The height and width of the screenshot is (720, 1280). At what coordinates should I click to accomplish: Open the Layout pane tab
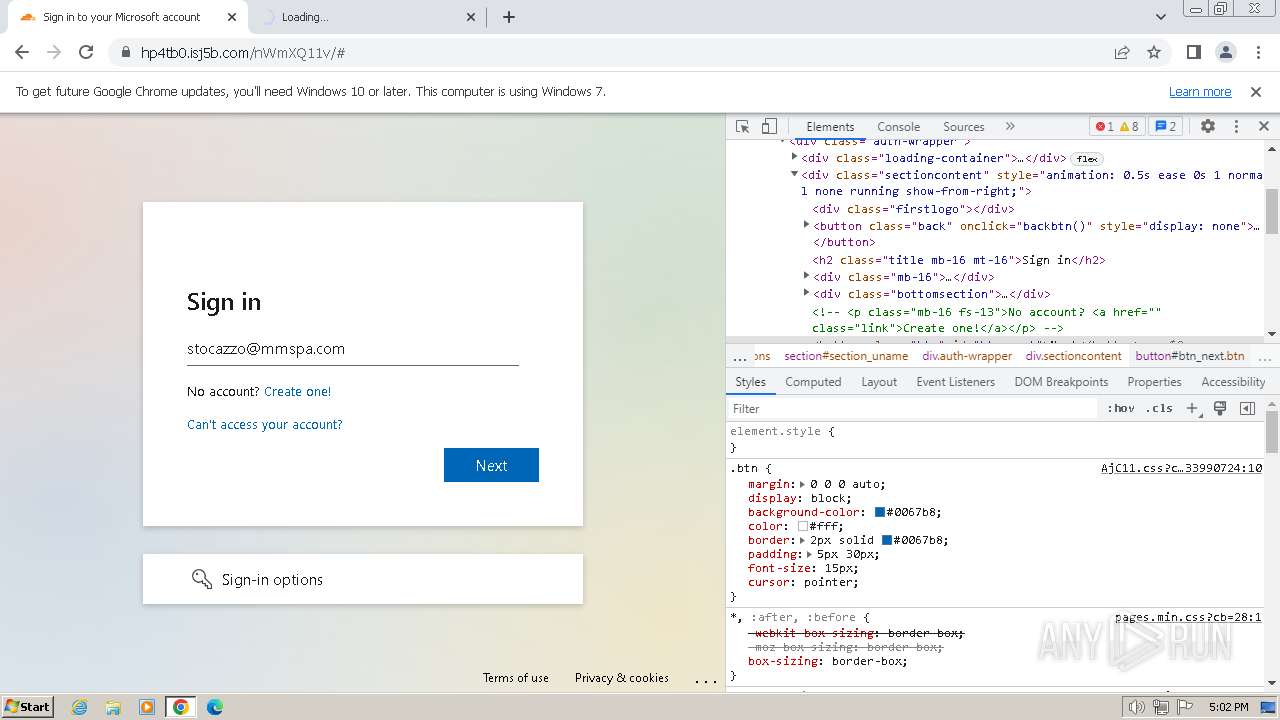(879, 382)
